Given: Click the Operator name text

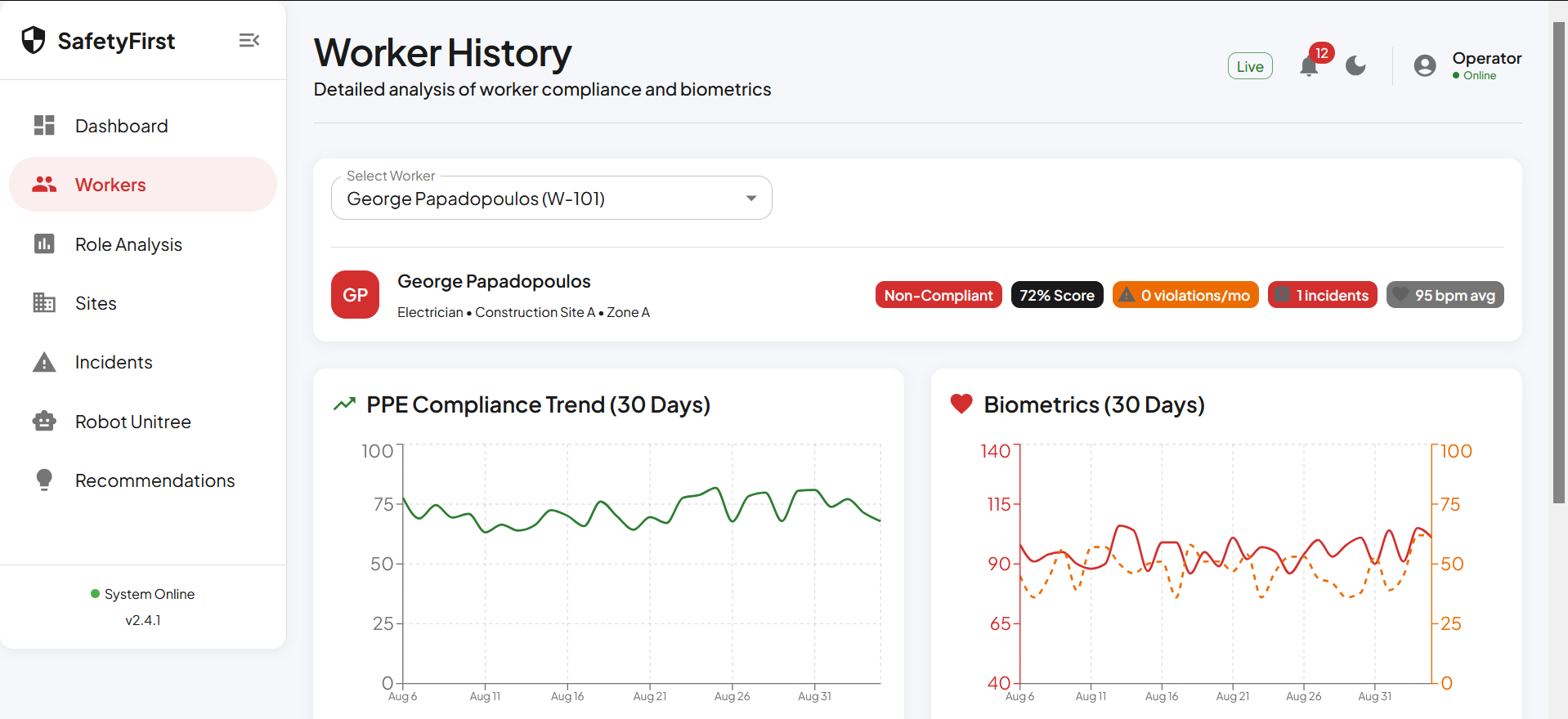Looking at the screenshot, I should click(1487, 58).
